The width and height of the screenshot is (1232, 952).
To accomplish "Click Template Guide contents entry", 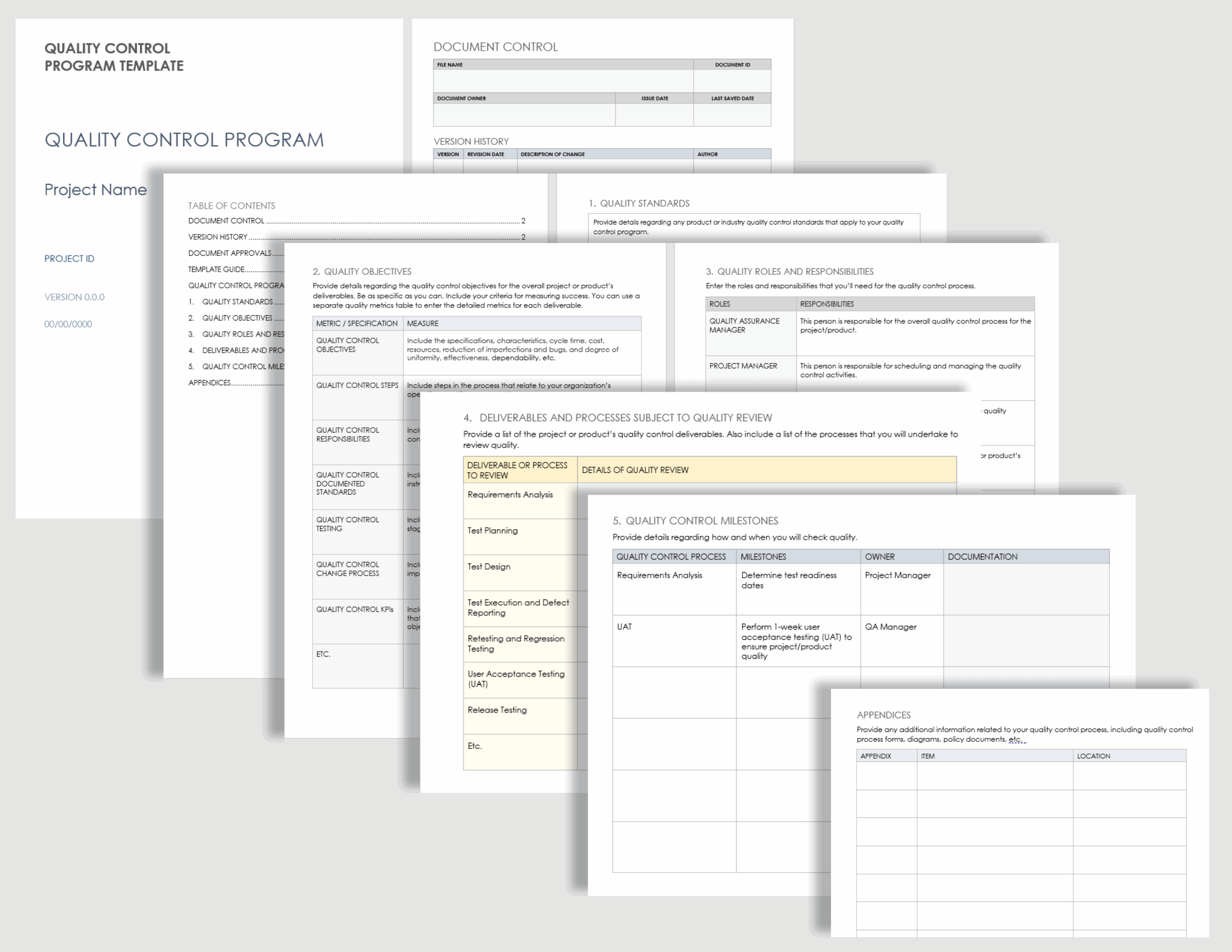I will tap(217, 269).
